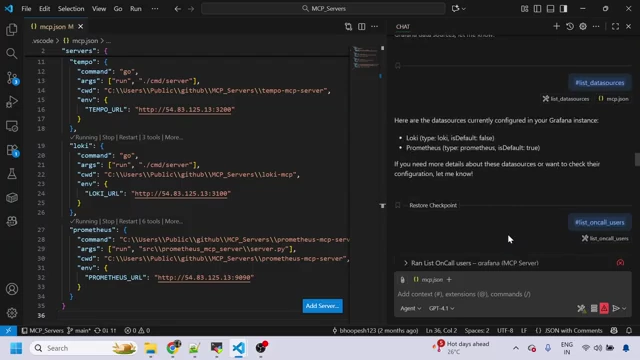Screen dimensions: 640x360
Task: Click the editor minimap
Action: 365,57
